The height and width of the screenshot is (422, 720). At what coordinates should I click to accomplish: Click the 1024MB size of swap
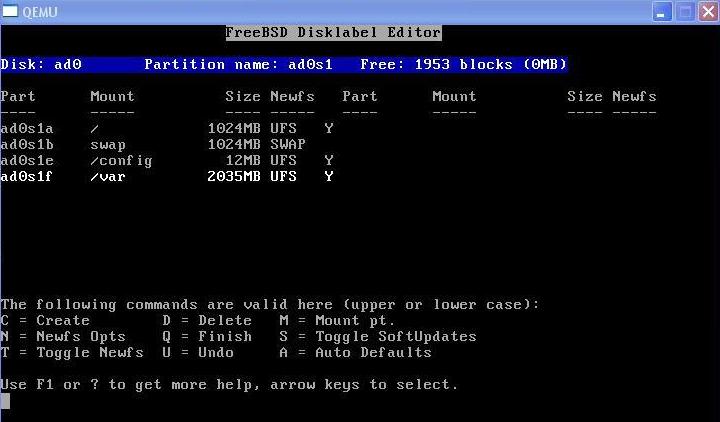(234, 144)
